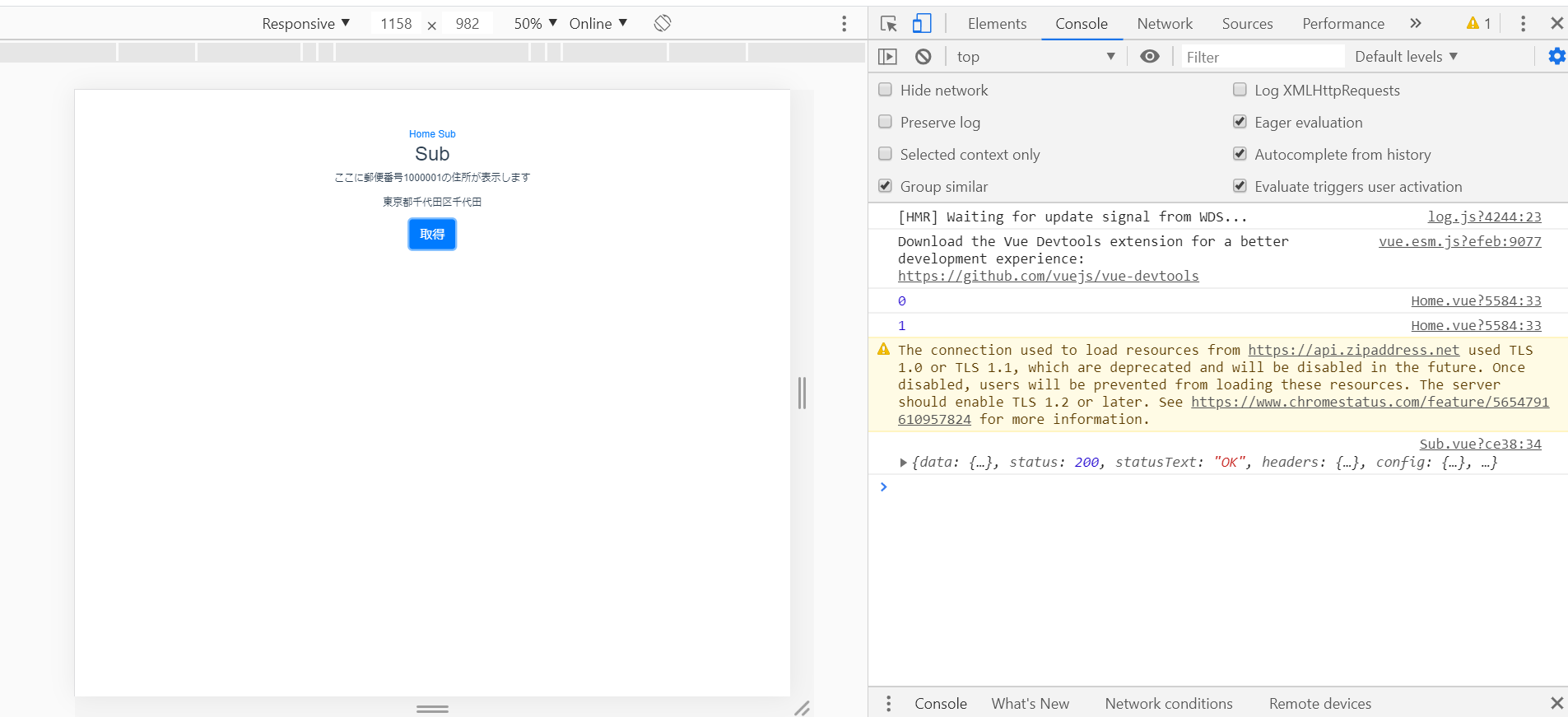Select the drawer Console tab
Image resolution: width=1568 pixels, height=717 pixels.
pos(941,704)
